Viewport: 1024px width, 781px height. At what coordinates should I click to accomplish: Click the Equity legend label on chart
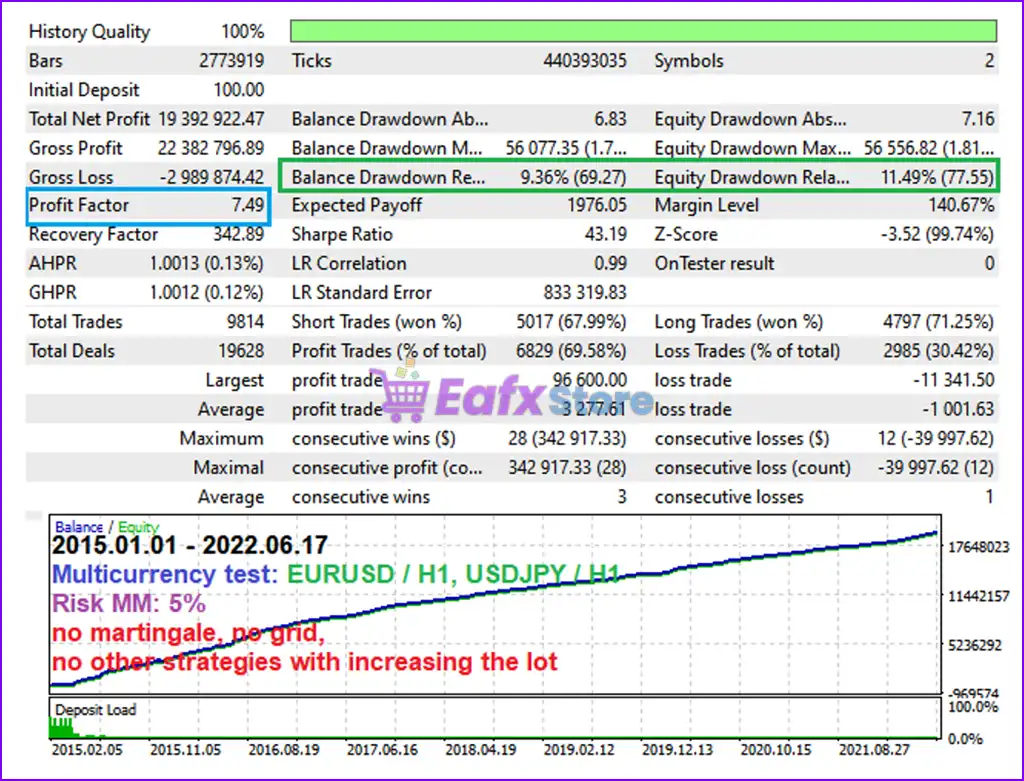pos(138,527)
